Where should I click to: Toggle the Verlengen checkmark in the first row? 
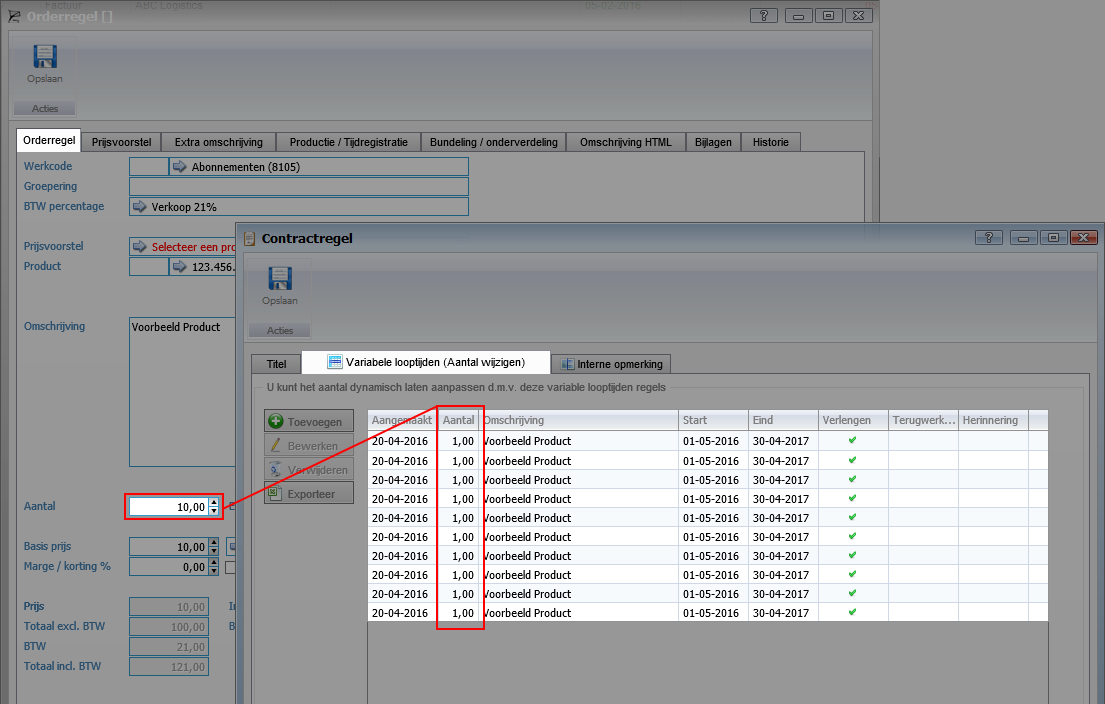pos(852,442)
